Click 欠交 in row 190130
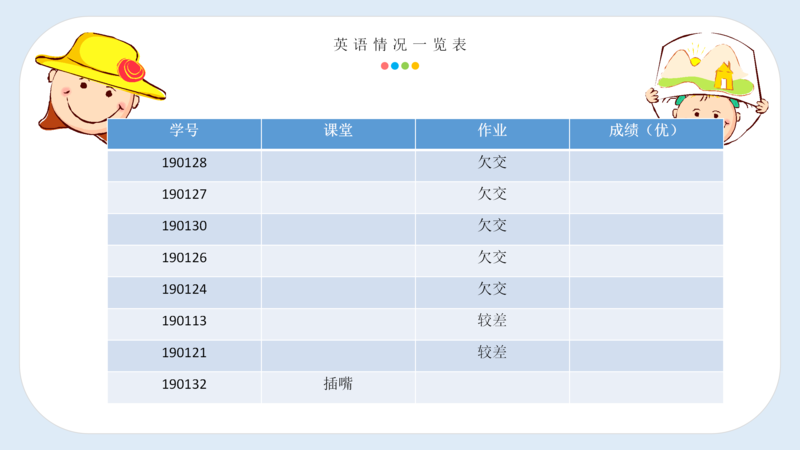Viewport: 800px width, 450px height. (492, 226)
